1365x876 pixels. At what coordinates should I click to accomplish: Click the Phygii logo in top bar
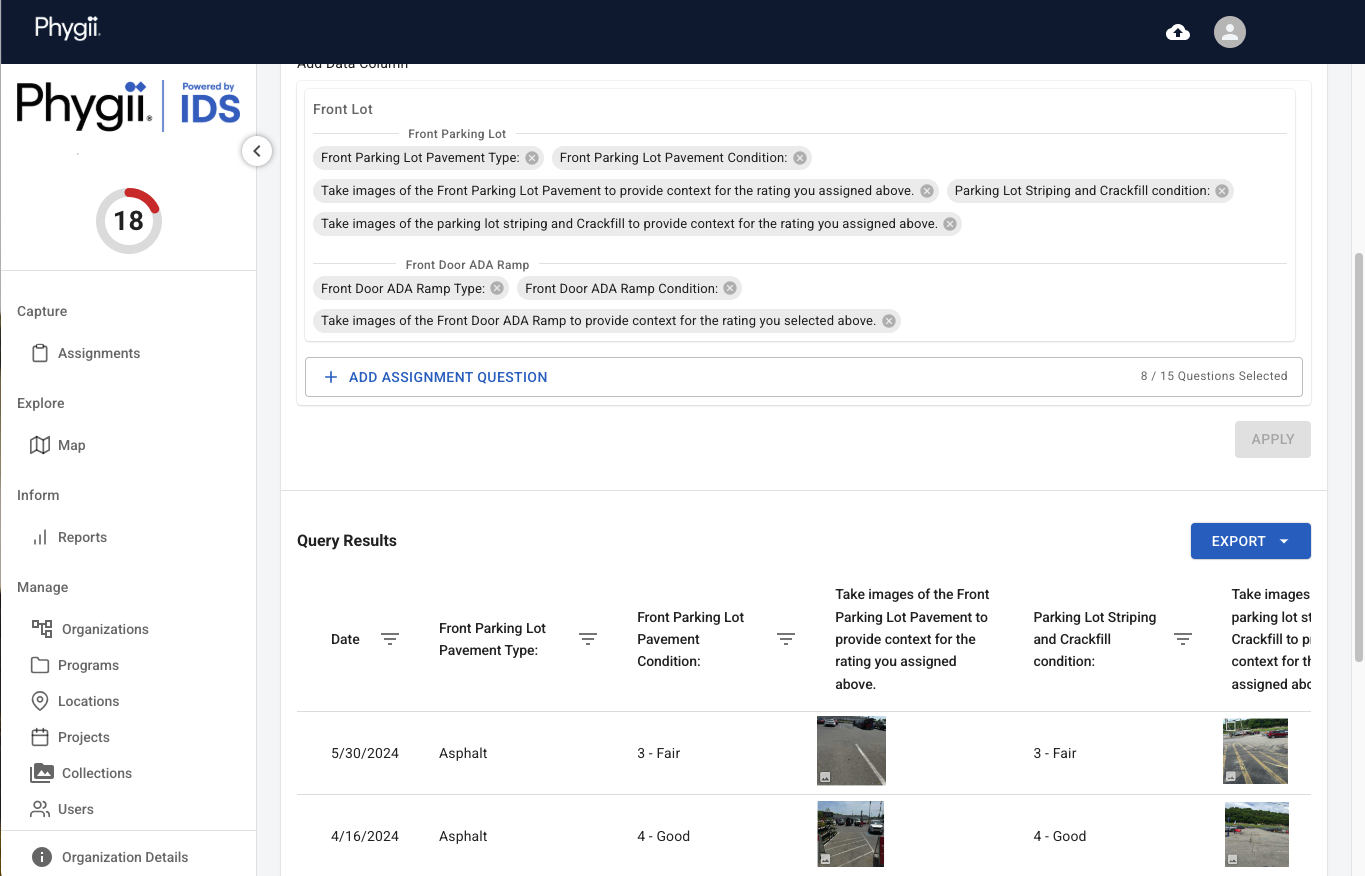click(x=67, y=28)
